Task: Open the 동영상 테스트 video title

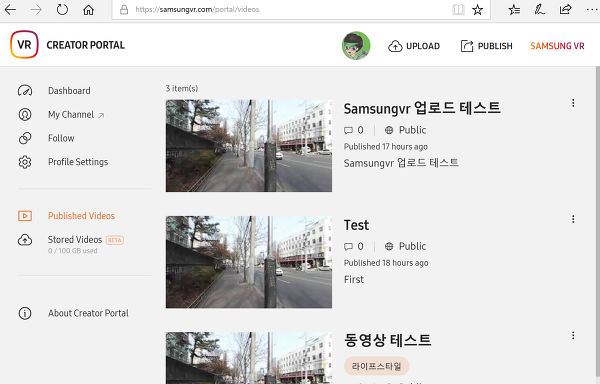Action: [x=387, y=340]
